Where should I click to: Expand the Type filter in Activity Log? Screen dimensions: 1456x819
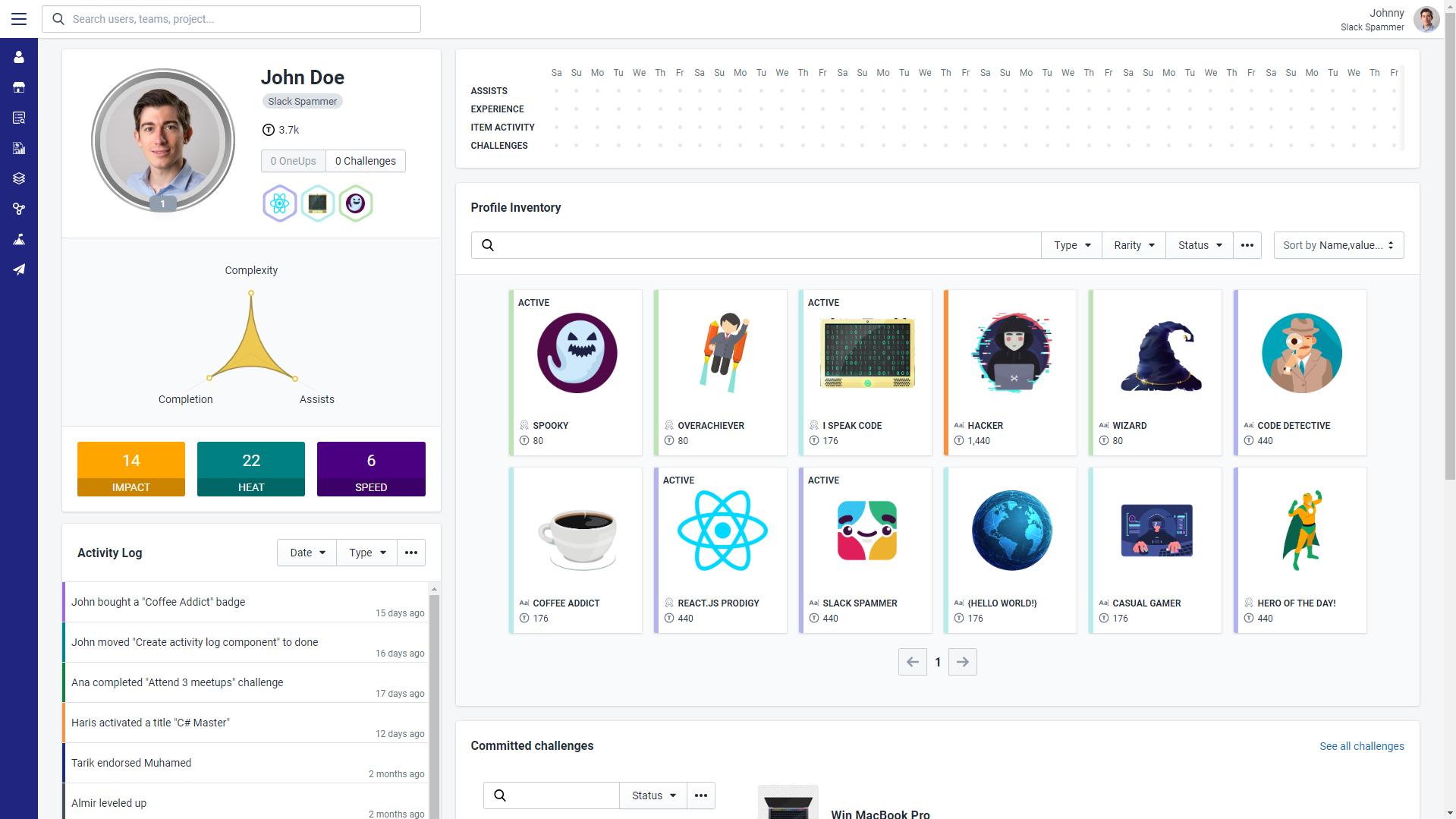(x=367, y=553)
